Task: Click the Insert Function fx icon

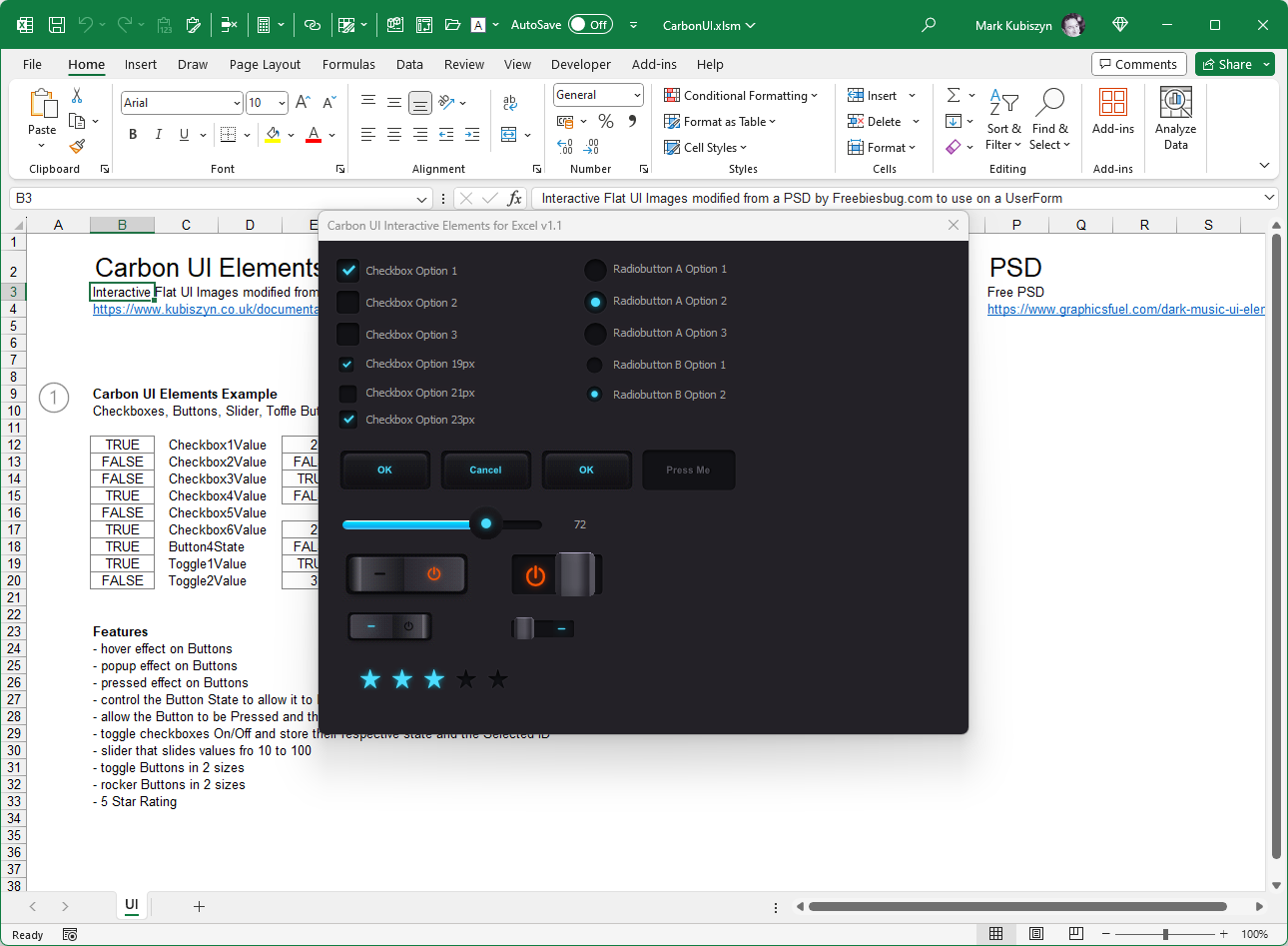Action: (x=514, y=198)
